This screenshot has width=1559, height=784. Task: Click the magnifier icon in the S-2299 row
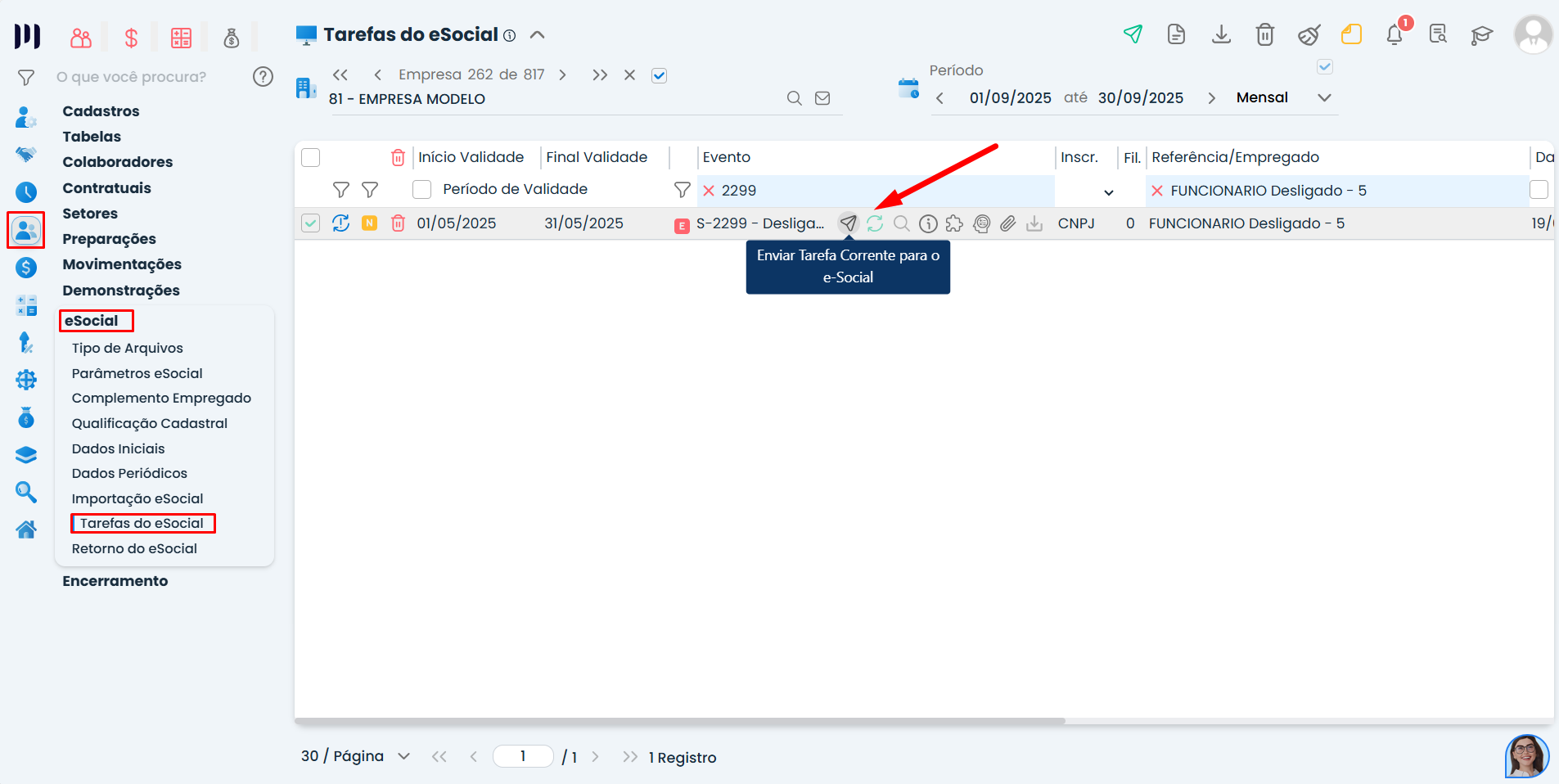(902, 223)
